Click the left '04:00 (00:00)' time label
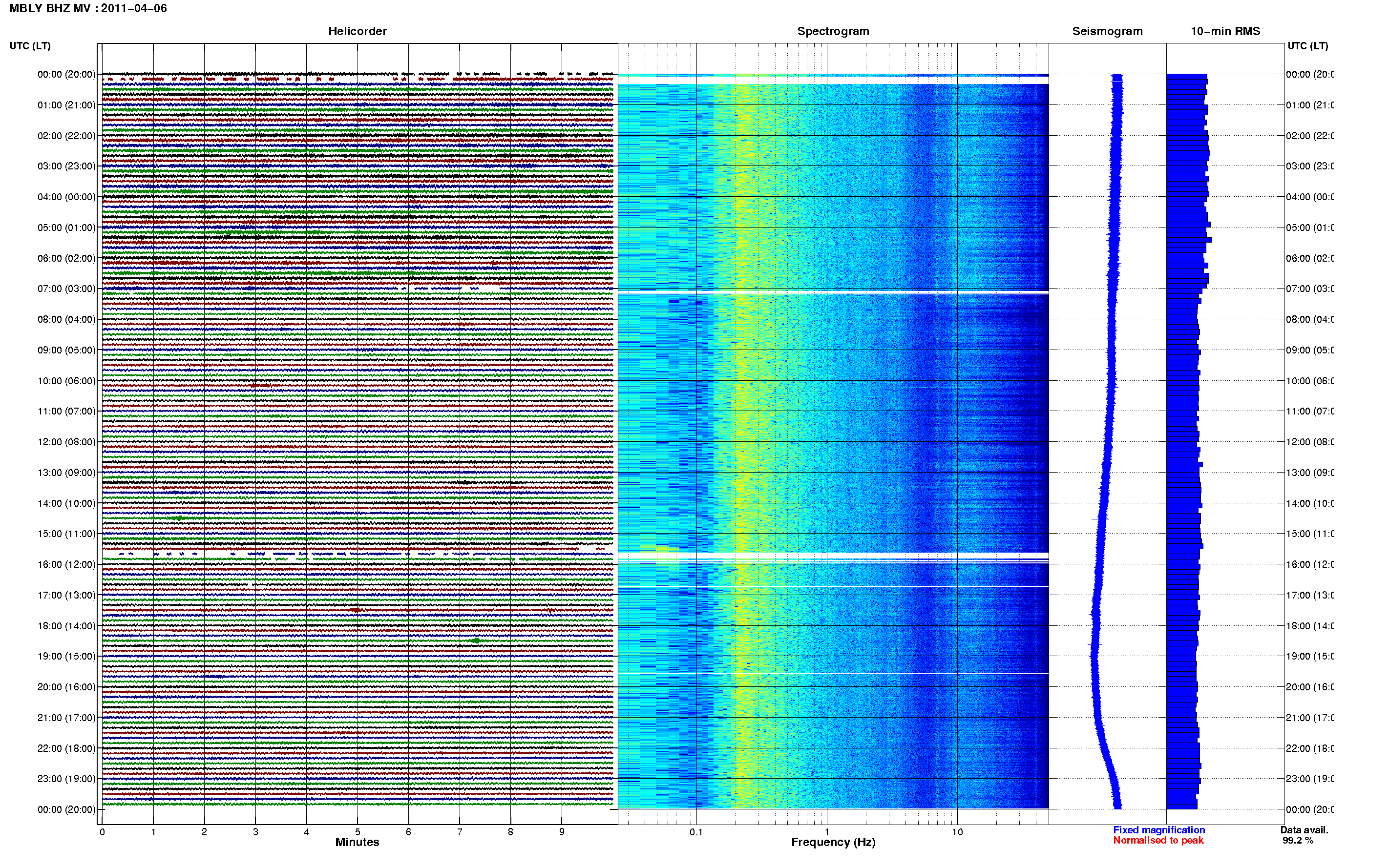This screenshot has height=868, width=1389. [x=66, y=197]
